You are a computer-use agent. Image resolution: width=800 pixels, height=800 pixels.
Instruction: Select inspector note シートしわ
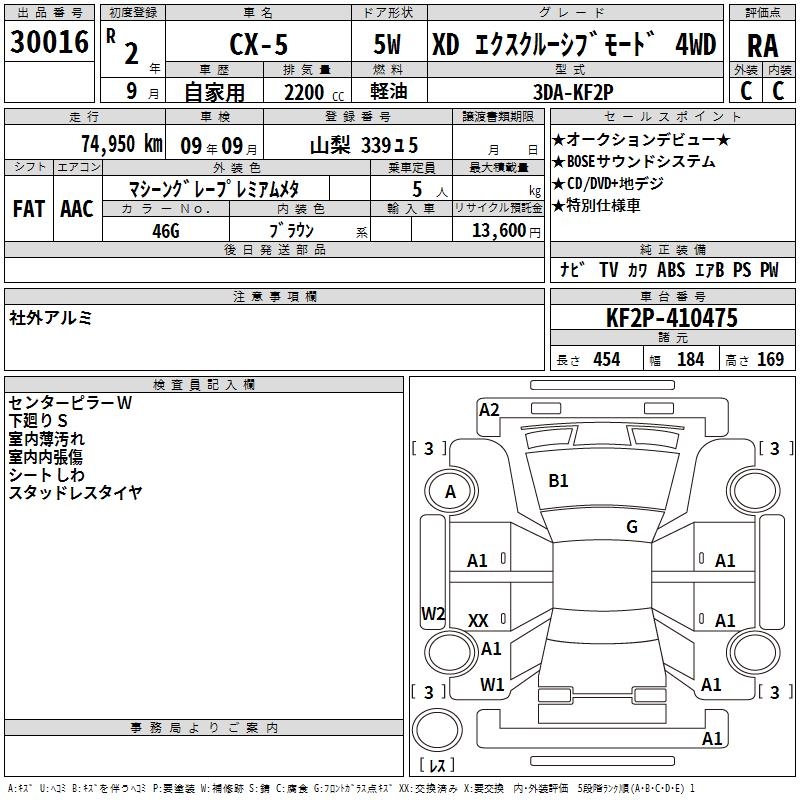[46, 474]
